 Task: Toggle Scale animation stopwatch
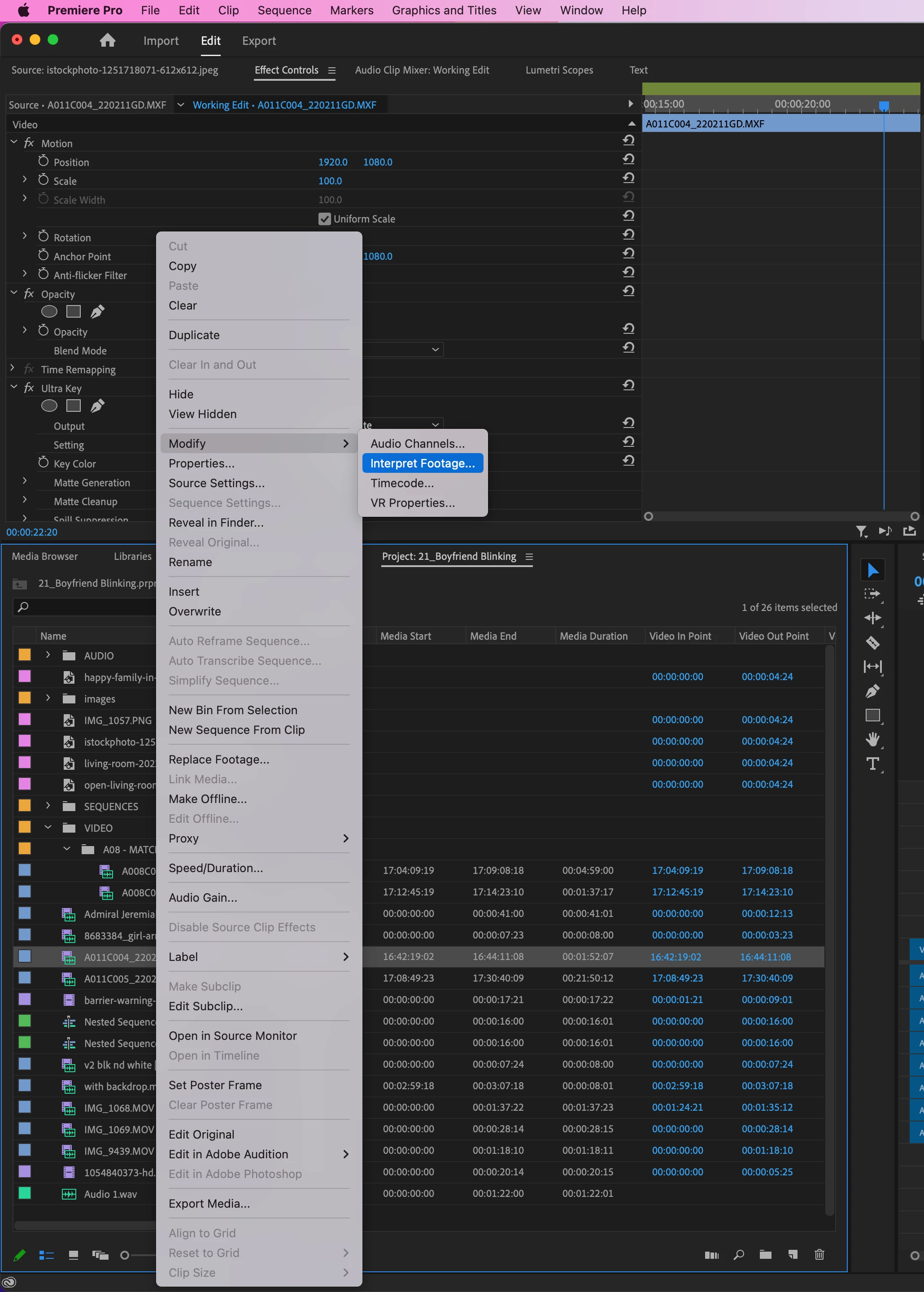point(43,180)
